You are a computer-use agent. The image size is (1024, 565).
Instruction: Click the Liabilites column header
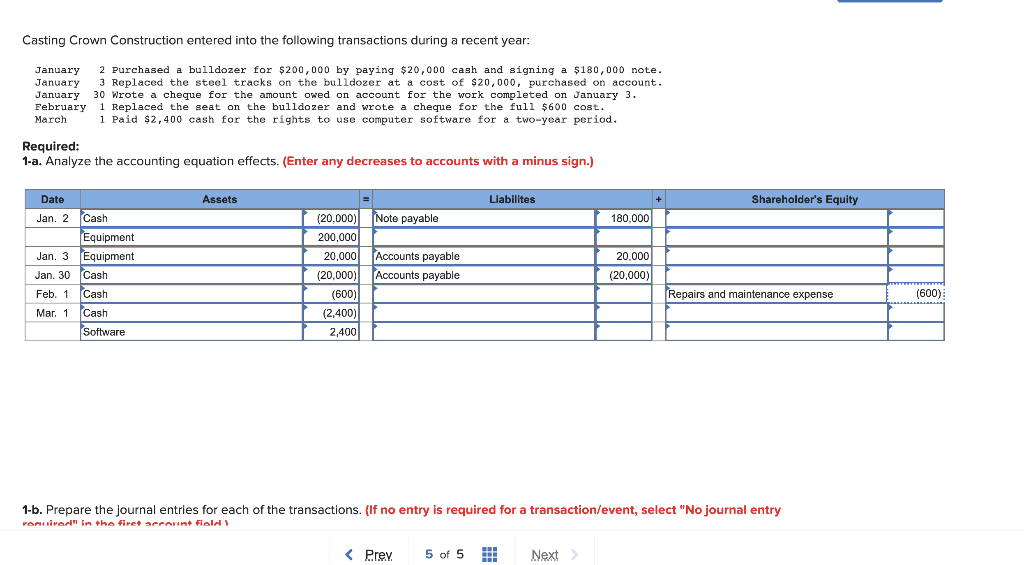coord(512,199)
